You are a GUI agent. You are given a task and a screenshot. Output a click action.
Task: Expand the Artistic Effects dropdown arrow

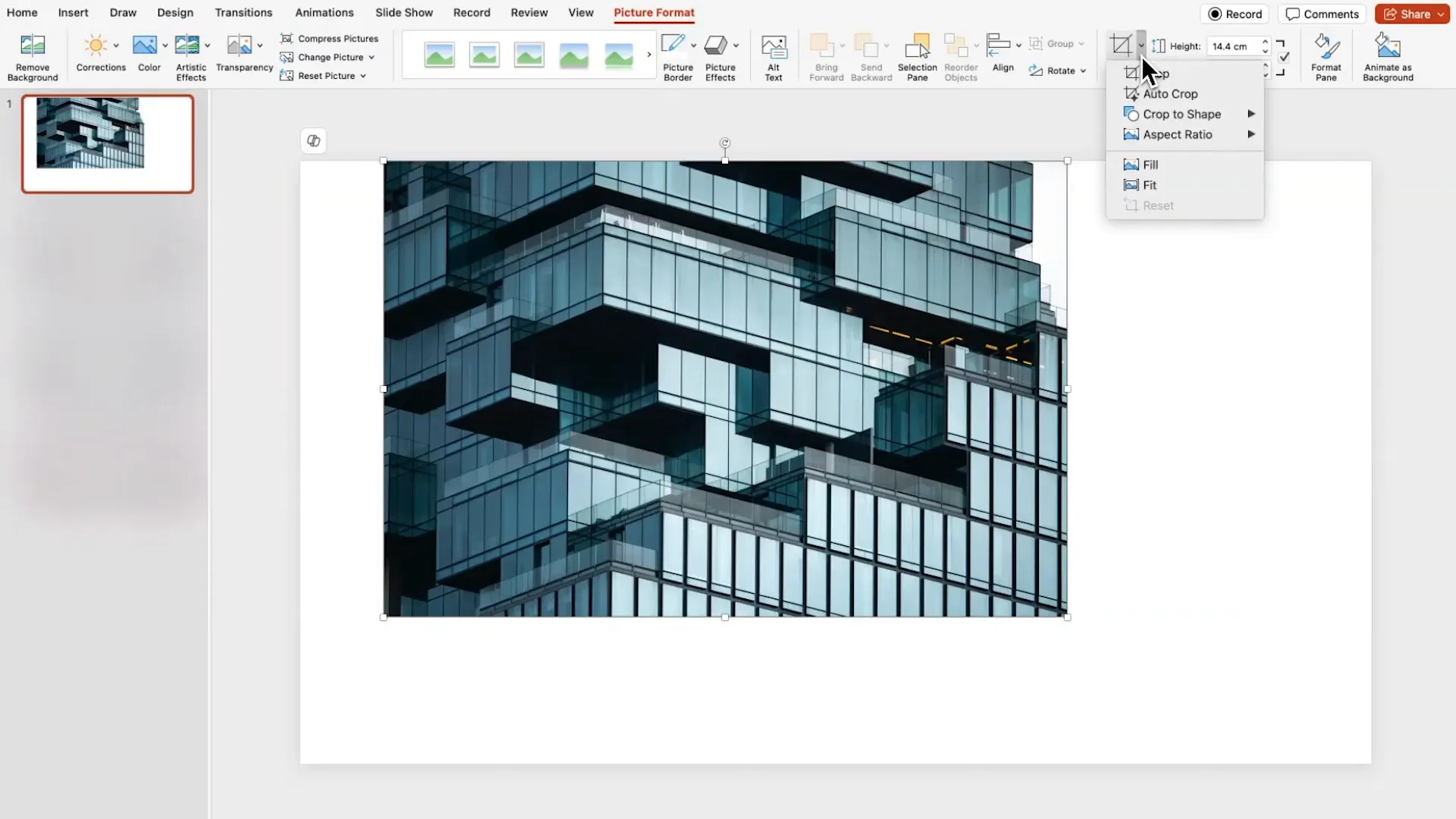coord(207,45)
